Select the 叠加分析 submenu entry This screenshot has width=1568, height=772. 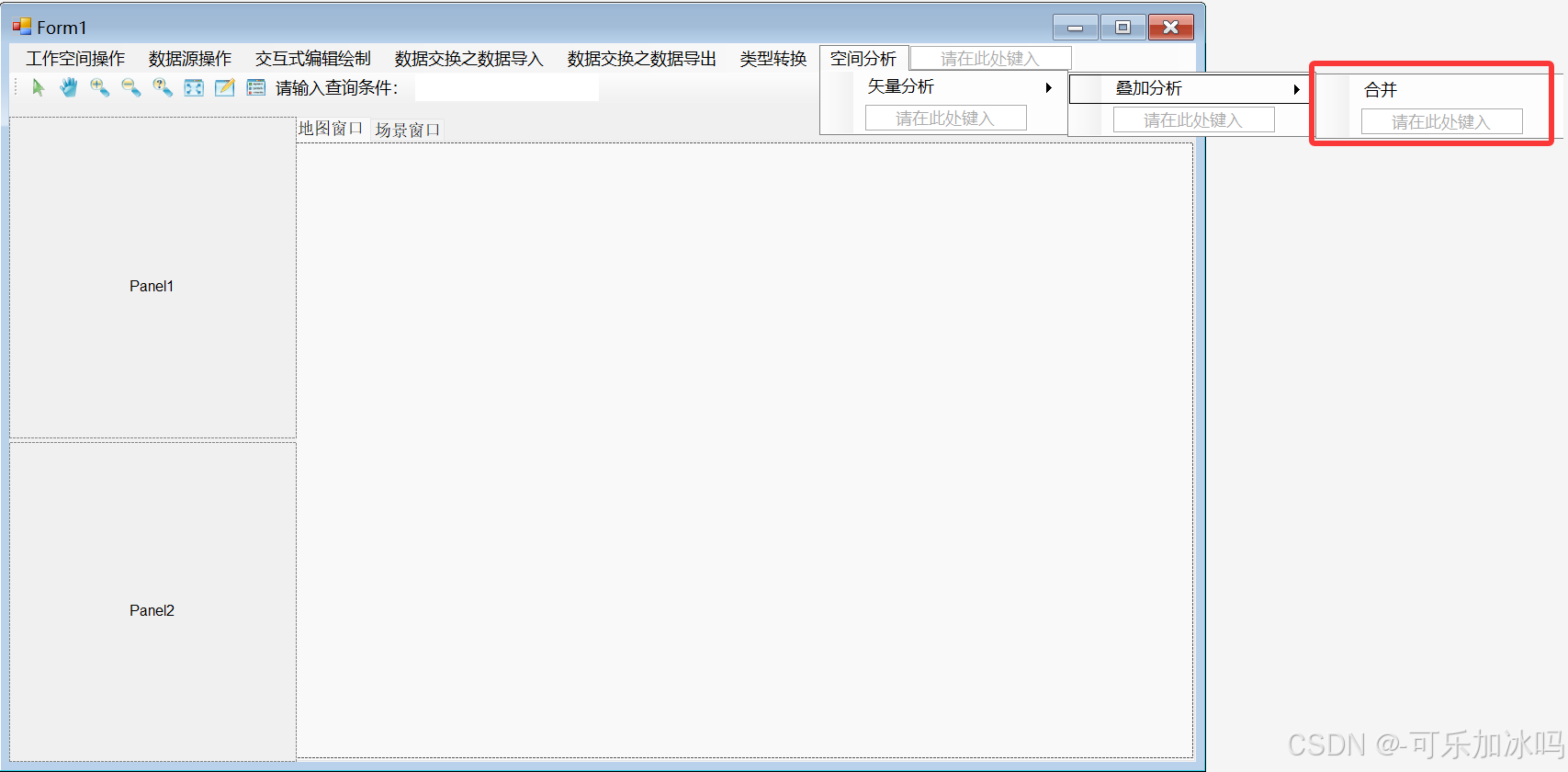pos(1190,88)
